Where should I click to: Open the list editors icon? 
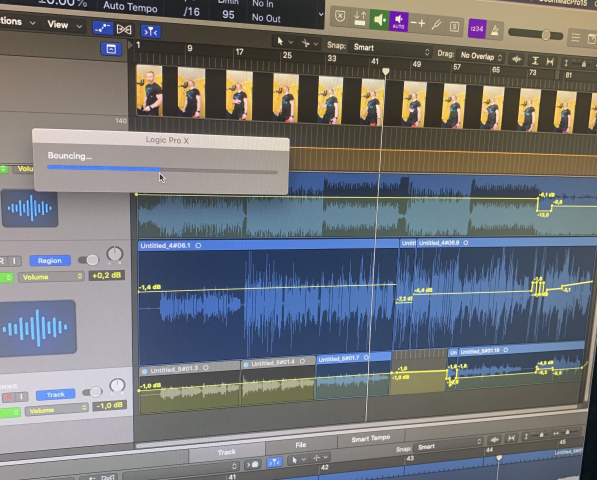pyautogui.click(x=576, y=37)
